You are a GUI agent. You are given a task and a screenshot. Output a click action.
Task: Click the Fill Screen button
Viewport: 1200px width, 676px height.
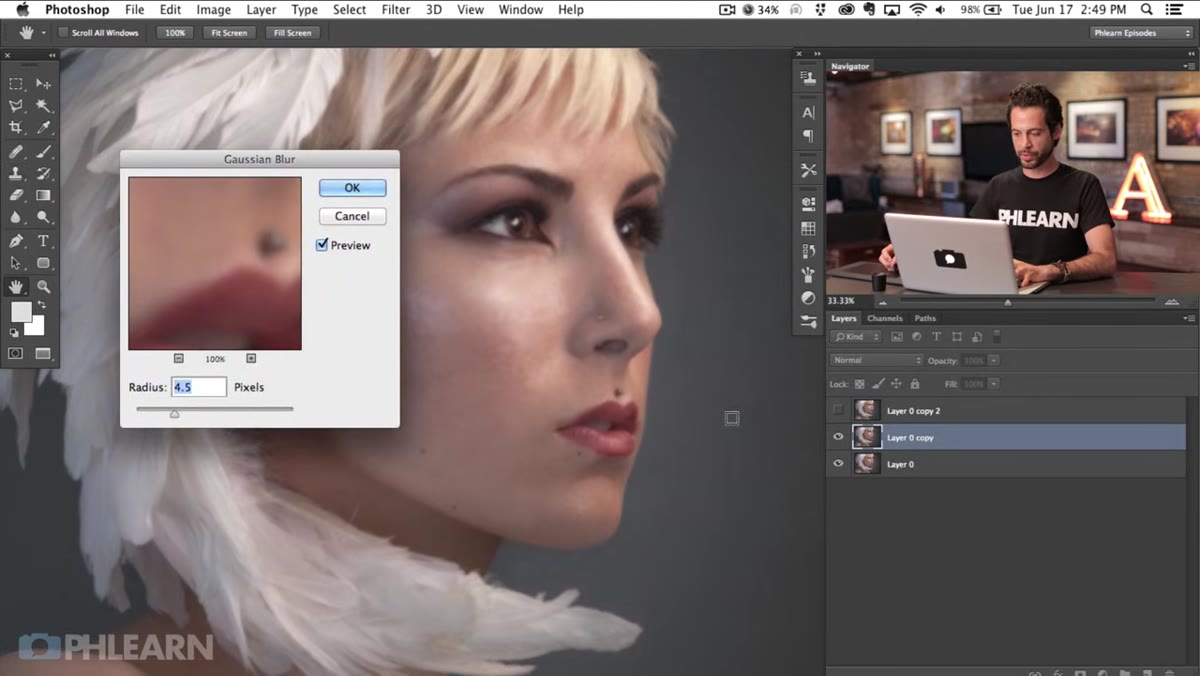tap(292, 33)
